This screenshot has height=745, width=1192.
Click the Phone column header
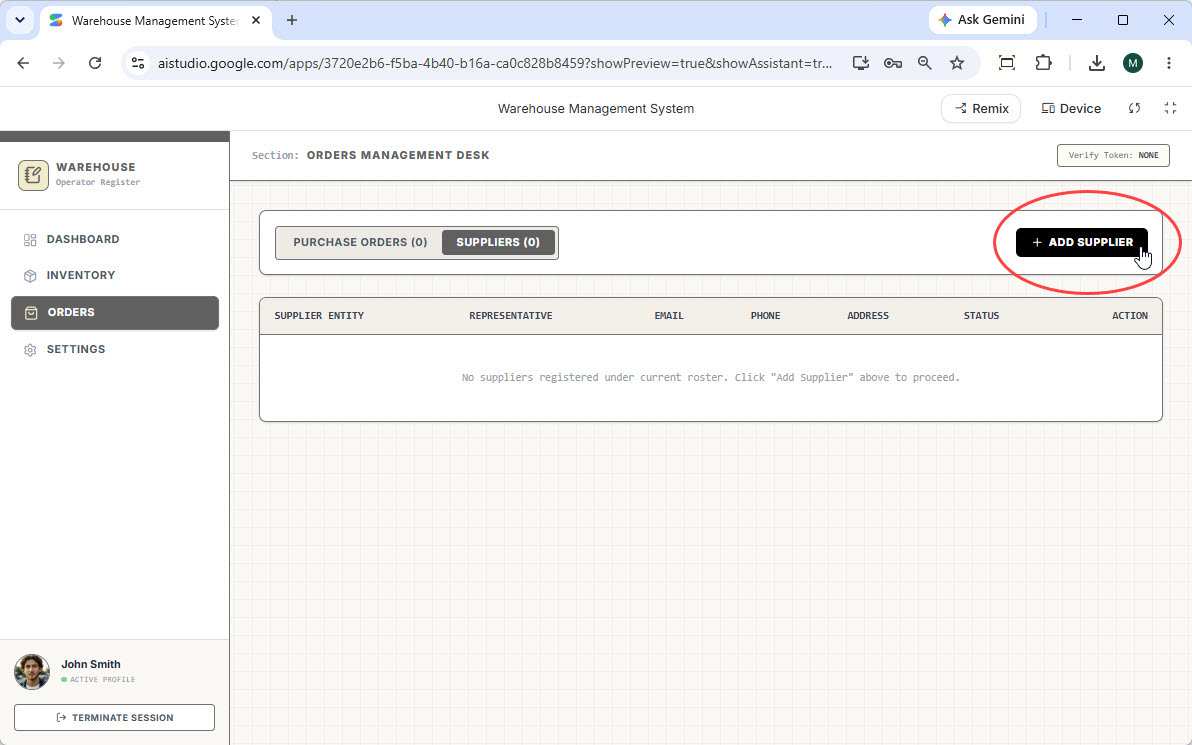click(766, 315)
